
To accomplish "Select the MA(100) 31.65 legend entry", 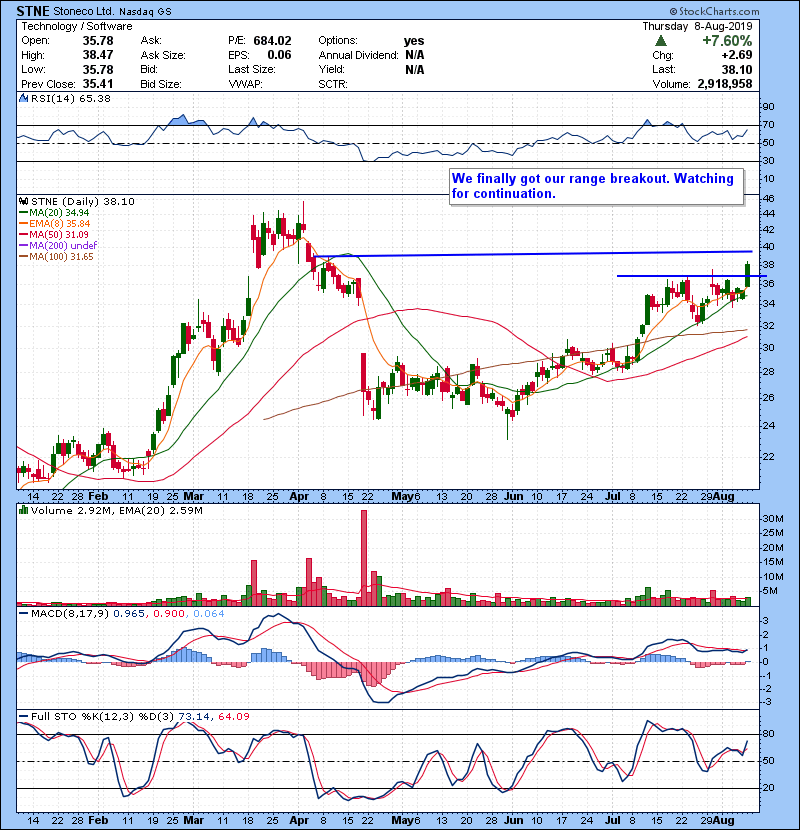I will click(56, 257).
